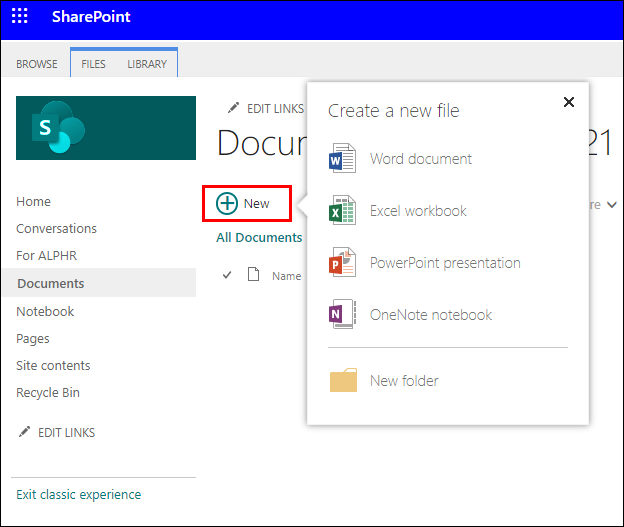624x527 pixels.
Task: Click the Word document icon
Action: (x=342, y=158)
